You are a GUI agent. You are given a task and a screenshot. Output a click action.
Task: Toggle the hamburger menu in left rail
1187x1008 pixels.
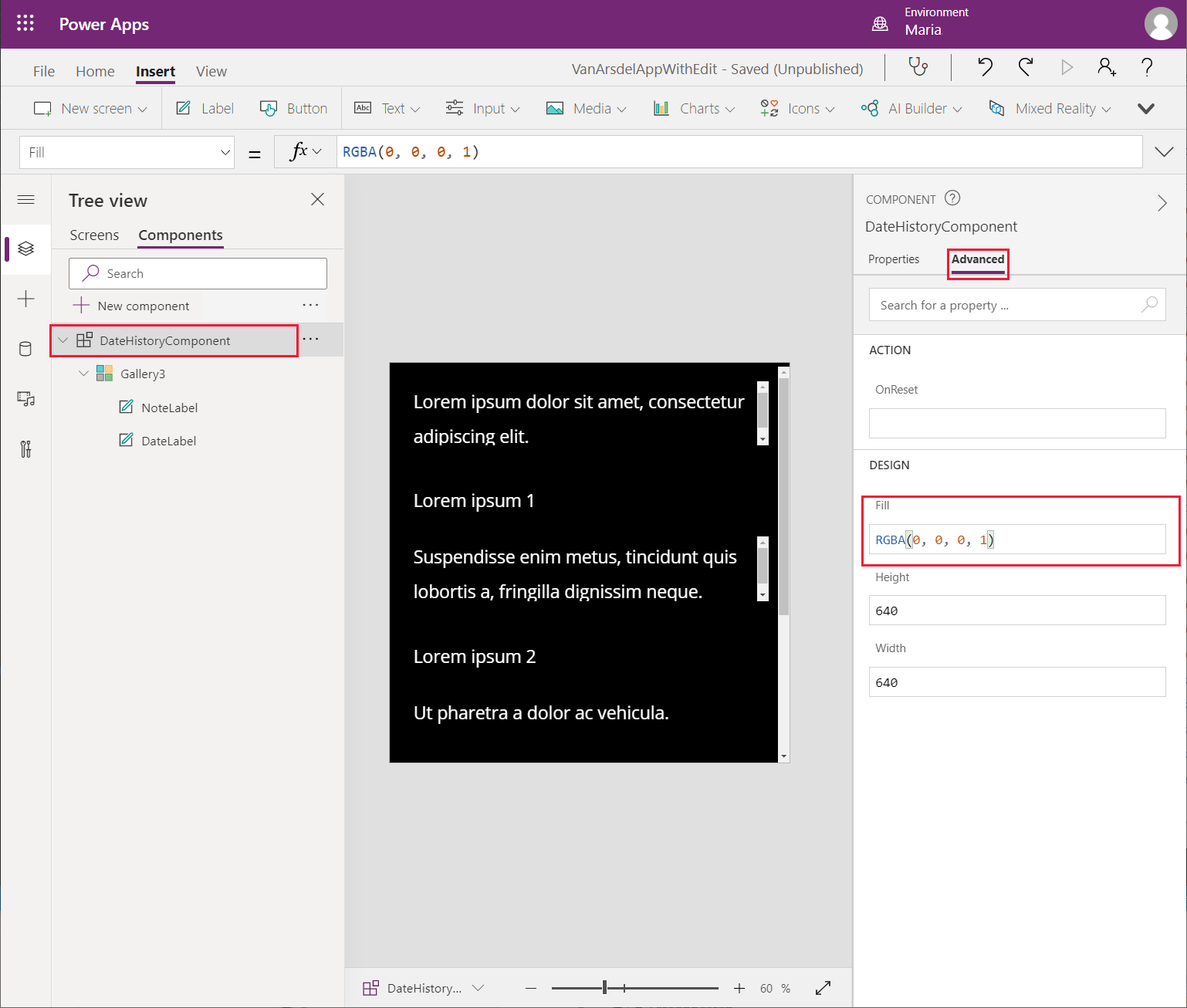pos(25,200)
